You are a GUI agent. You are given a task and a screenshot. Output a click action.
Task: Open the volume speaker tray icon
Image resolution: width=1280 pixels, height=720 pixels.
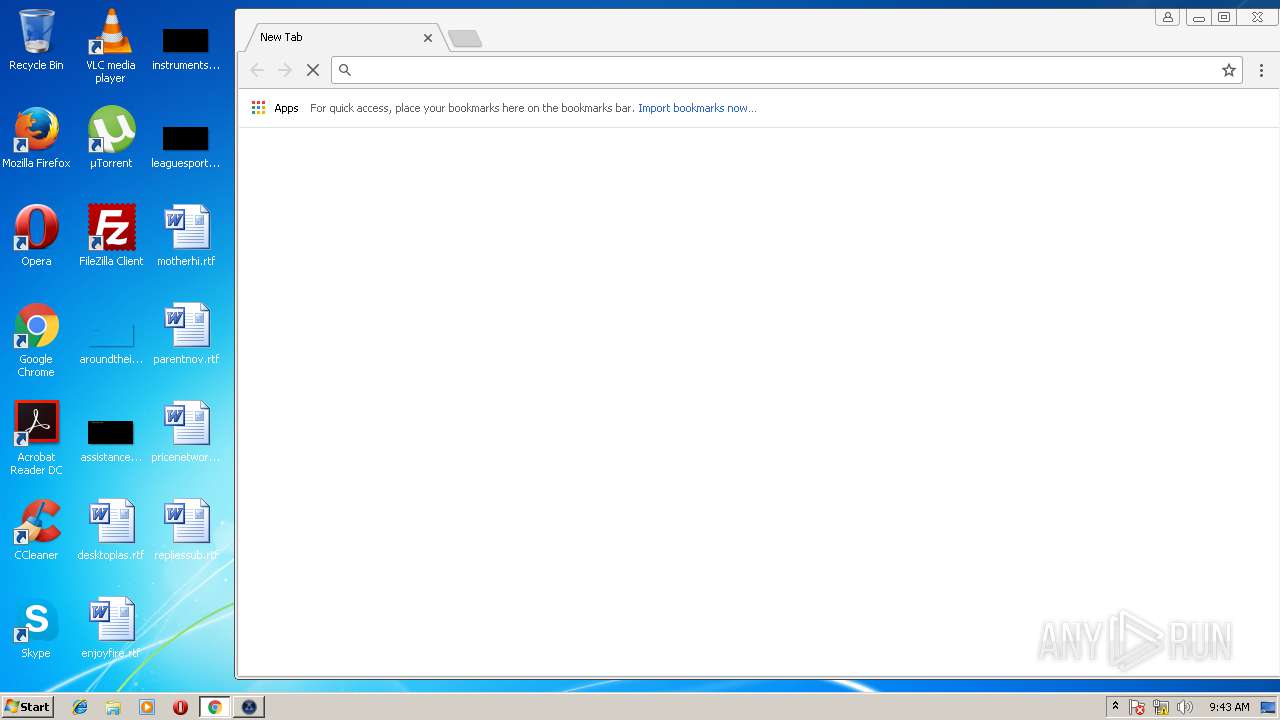pyautogui.click(x=1185, y=707)
